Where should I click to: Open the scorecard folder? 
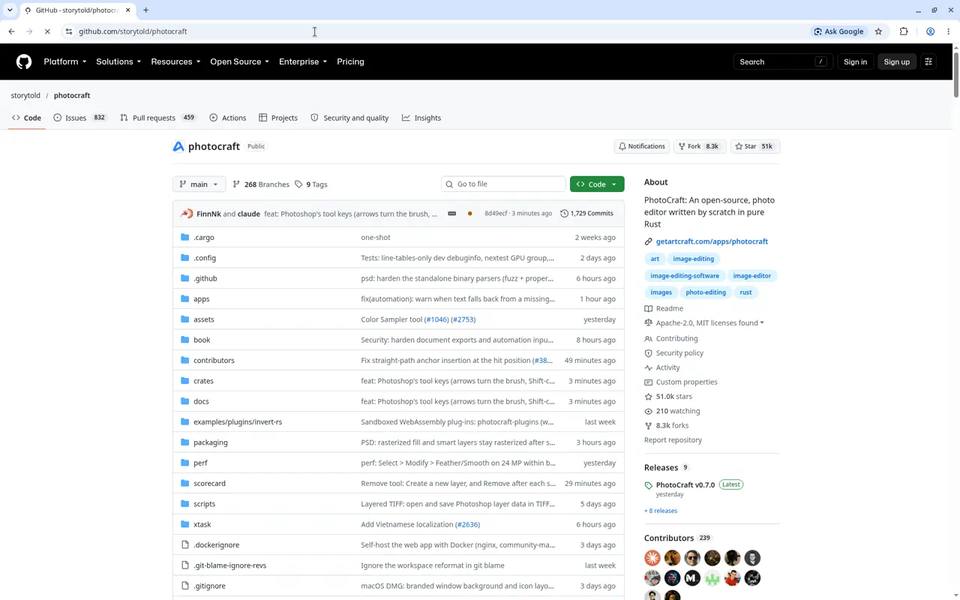[209, 483]
